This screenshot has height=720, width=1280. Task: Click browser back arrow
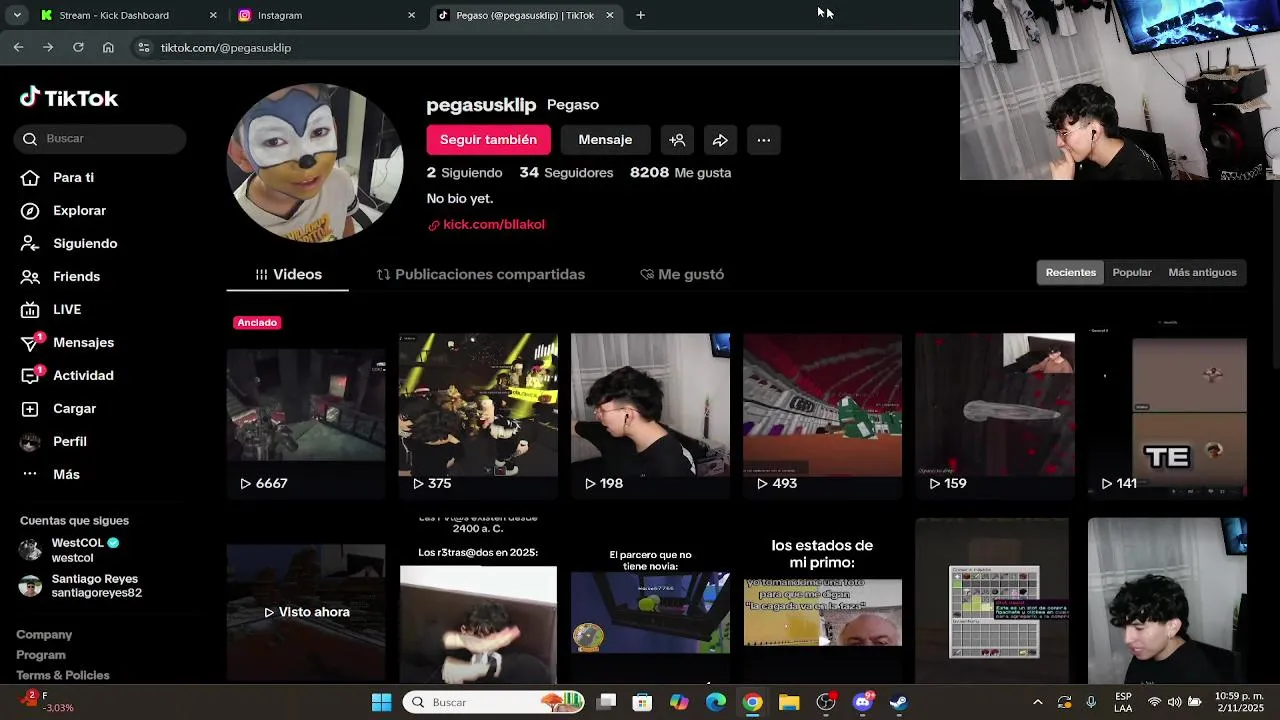point(18,47)
